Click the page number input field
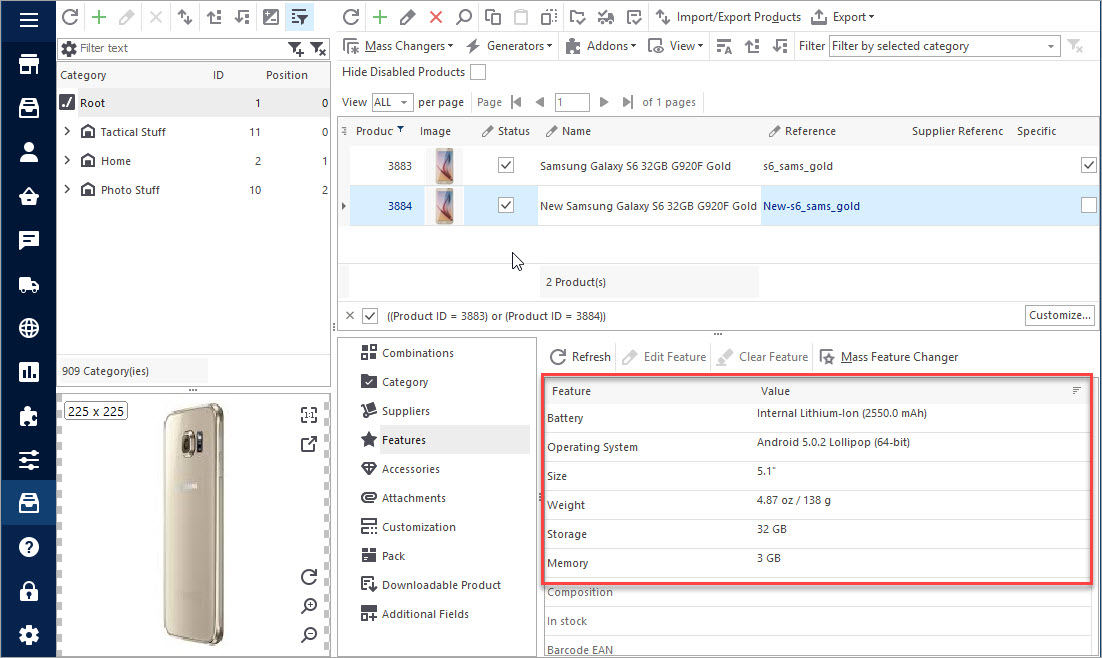Screen dimensions: 1102x658 (571, 103)
